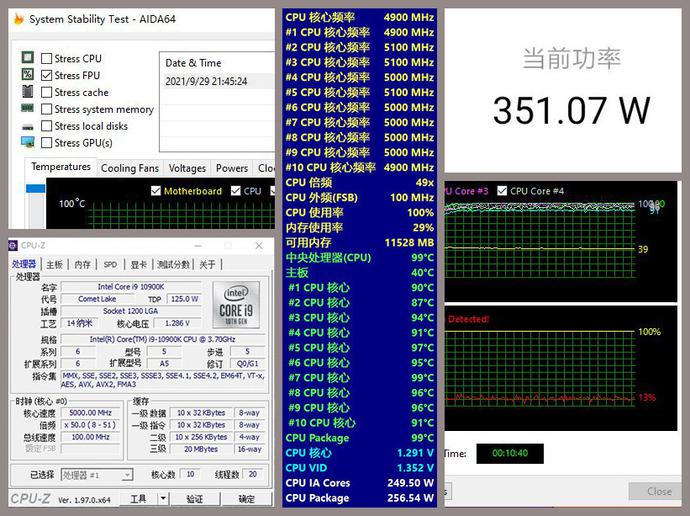Uncheck the Stress FPU checkbox
Image resolution: width=690 pixels, height=516 pixels.
point(46,75)
